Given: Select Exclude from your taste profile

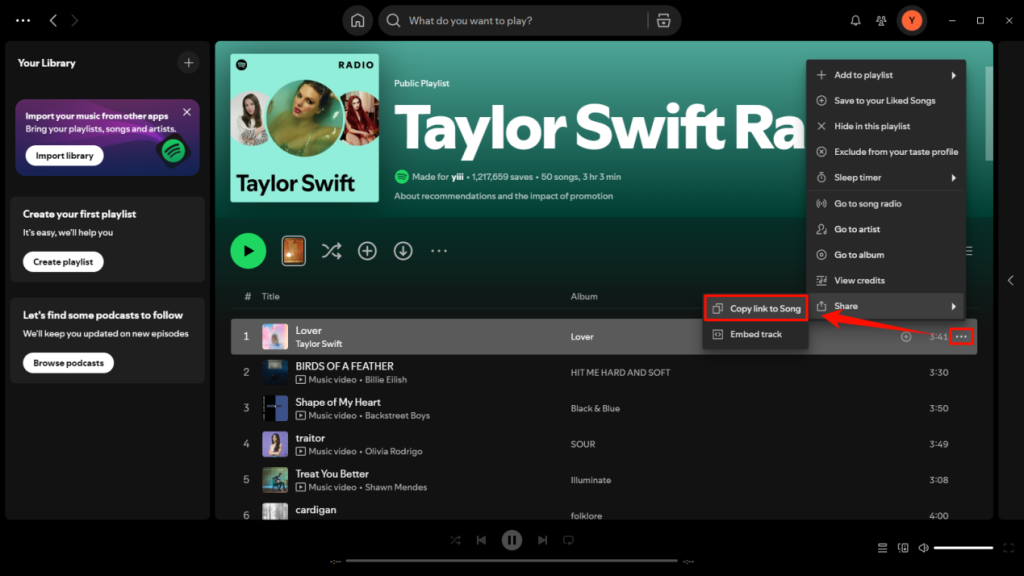Looking at the screenshot, I should tap(886, 152).
